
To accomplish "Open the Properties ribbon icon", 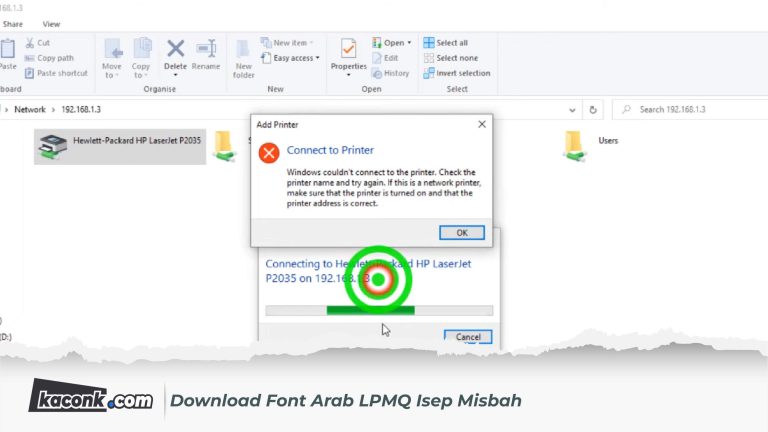I will 348,48.
